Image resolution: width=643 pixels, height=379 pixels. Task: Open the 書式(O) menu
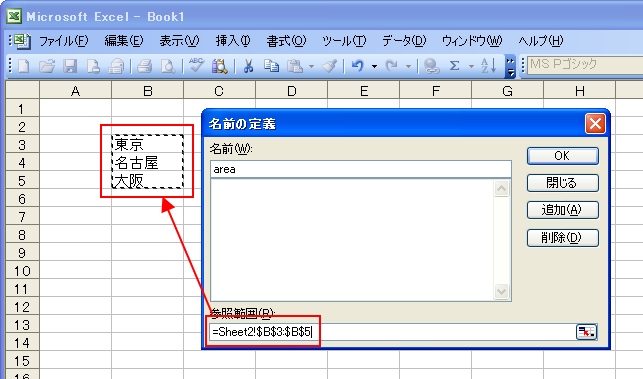[286, 41]
